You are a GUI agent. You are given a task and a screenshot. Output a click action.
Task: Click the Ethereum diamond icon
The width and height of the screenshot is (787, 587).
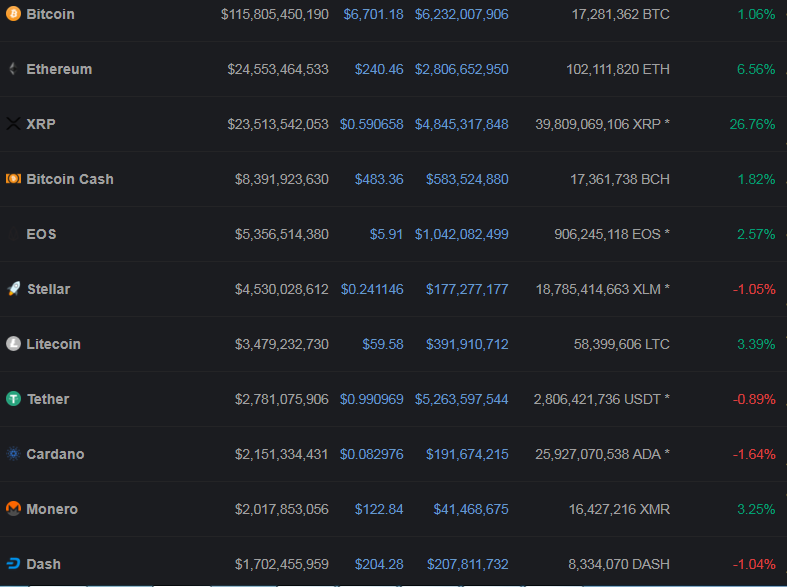(13, 69)
